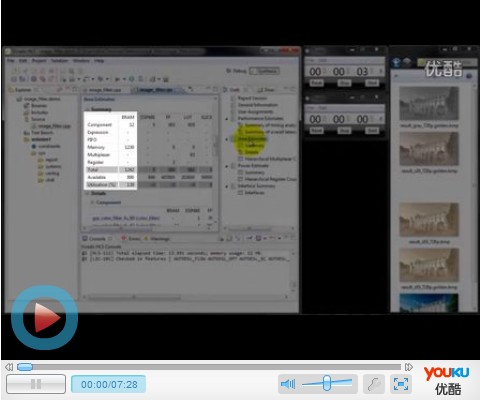
Task: Click the Synthesis perspective button
Action: coord(265,71)
